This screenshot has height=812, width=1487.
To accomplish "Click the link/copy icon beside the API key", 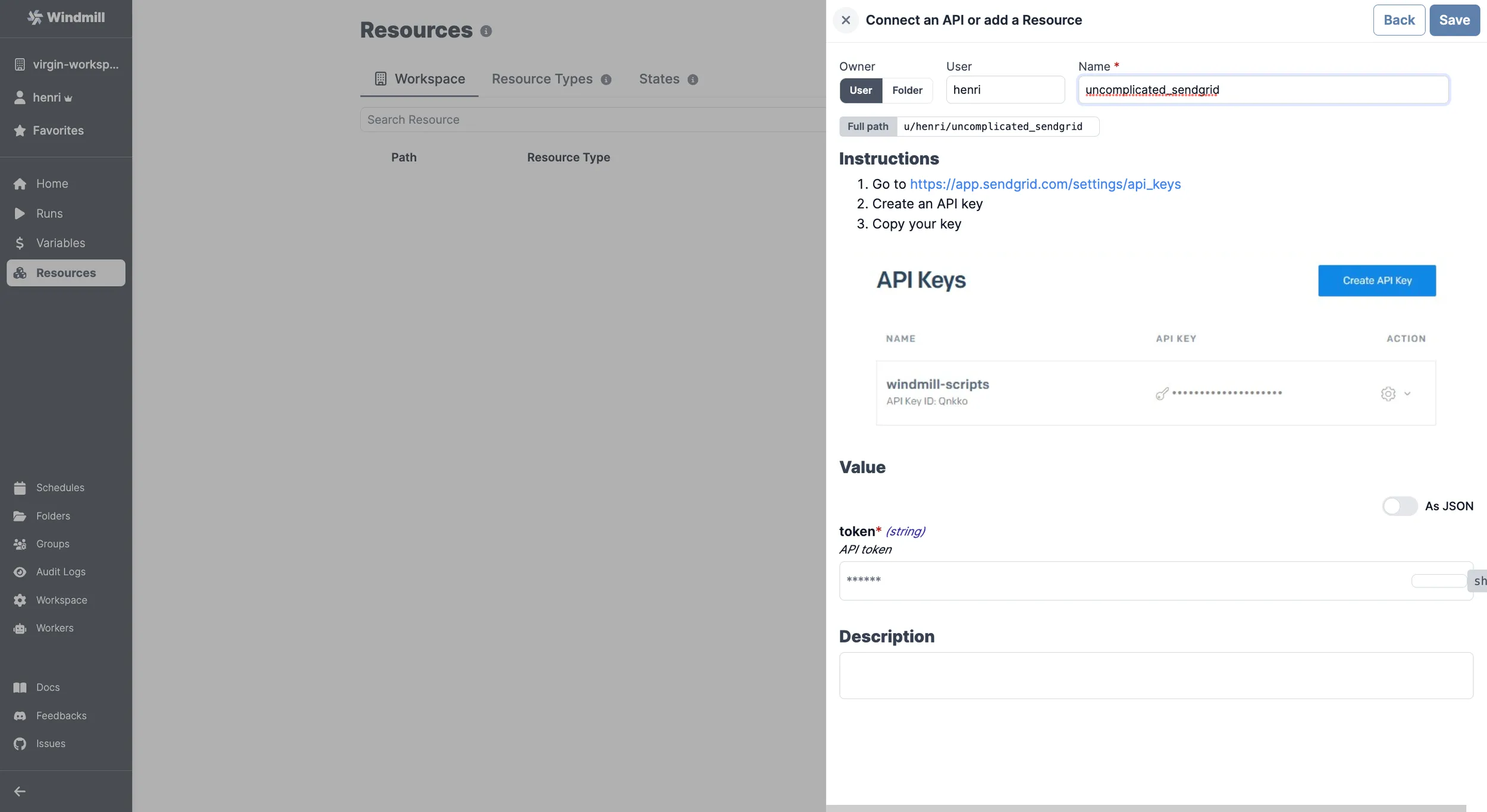I will pyautogui.click(x=1162, y=392).
